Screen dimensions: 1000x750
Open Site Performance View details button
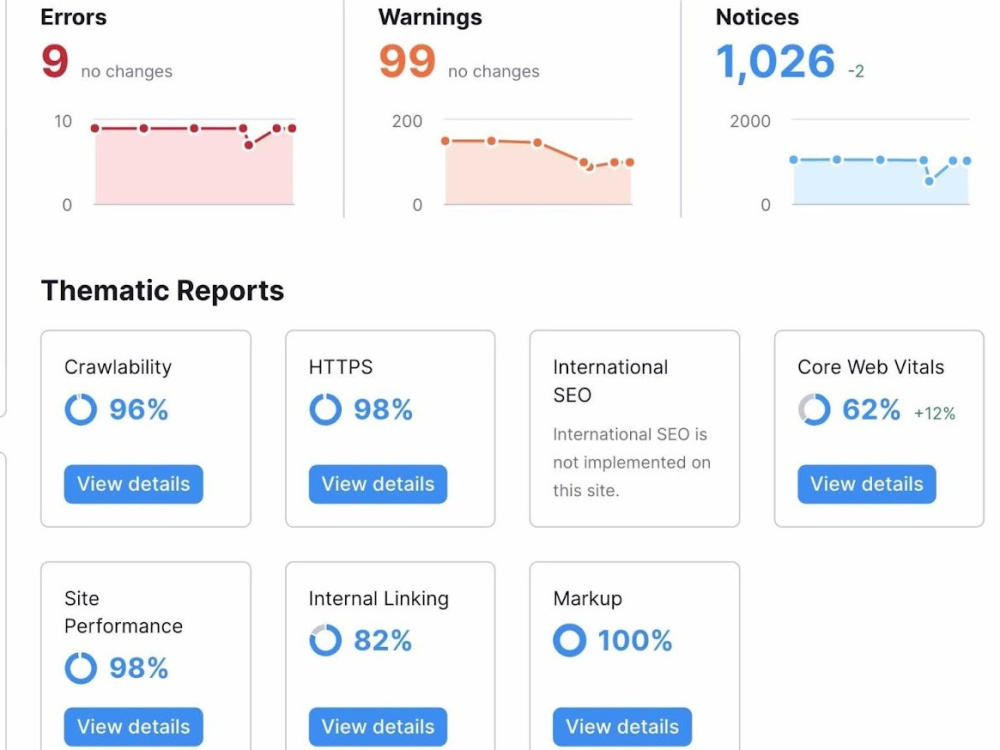click(133, 726)
